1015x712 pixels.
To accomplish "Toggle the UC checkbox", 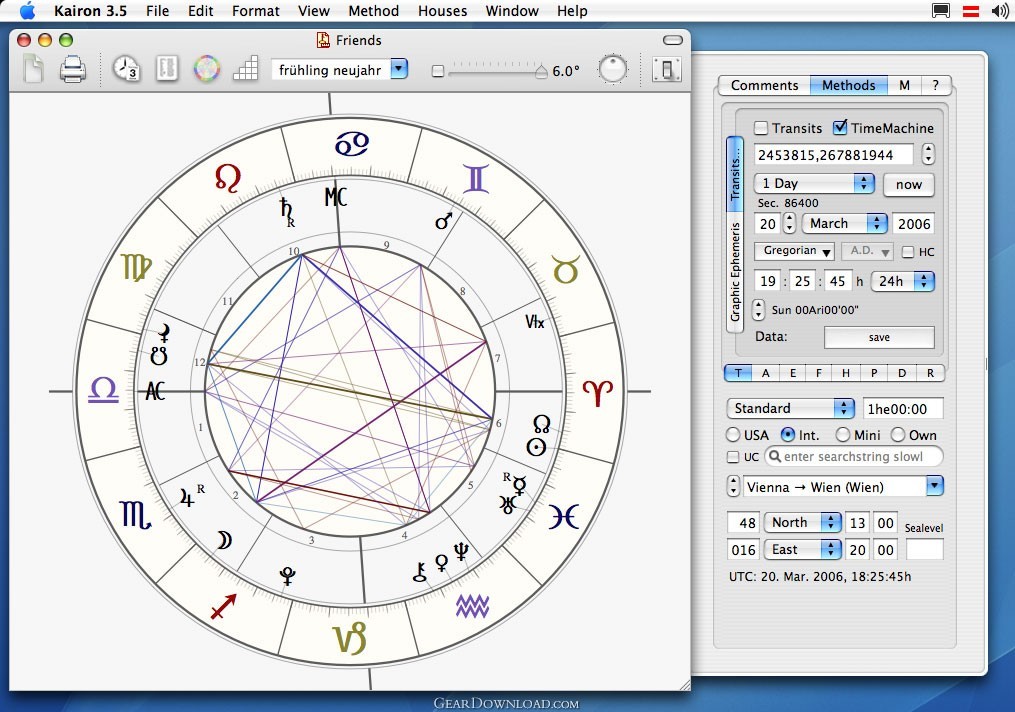I will click(733, 457).
